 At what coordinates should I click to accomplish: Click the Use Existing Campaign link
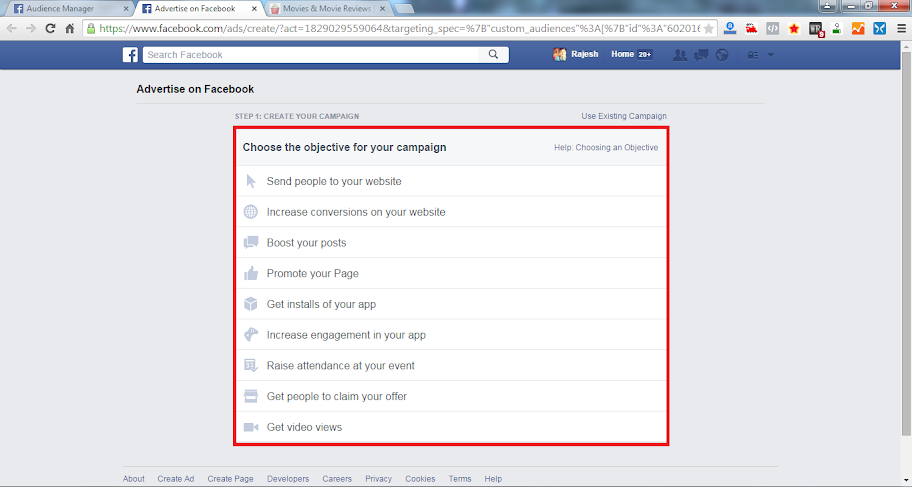tap(624, 116)
